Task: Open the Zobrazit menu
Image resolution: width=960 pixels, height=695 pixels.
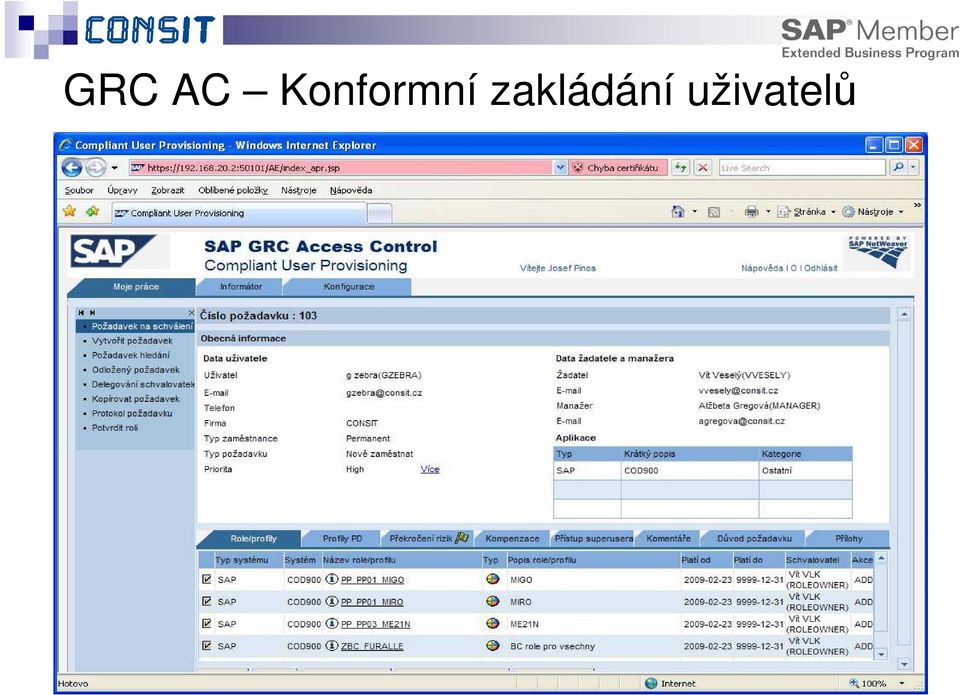Action: coord(168,190)
